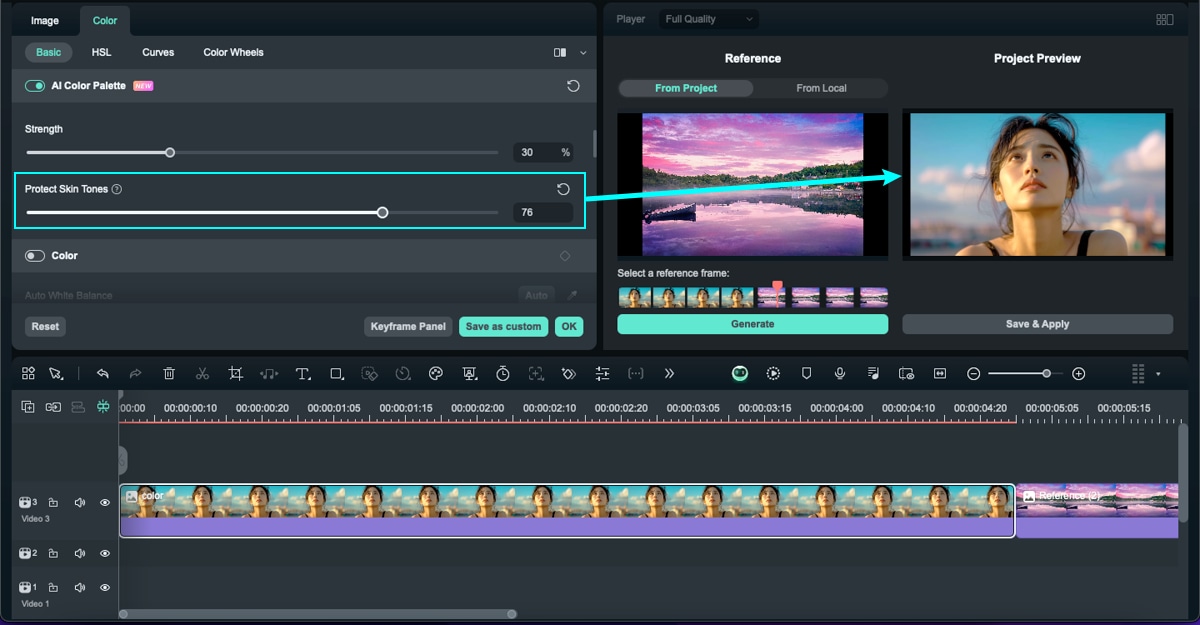Screen dimensions: 1200x625
Task: Select the arrow pointer tool
Action: (56, 373)
